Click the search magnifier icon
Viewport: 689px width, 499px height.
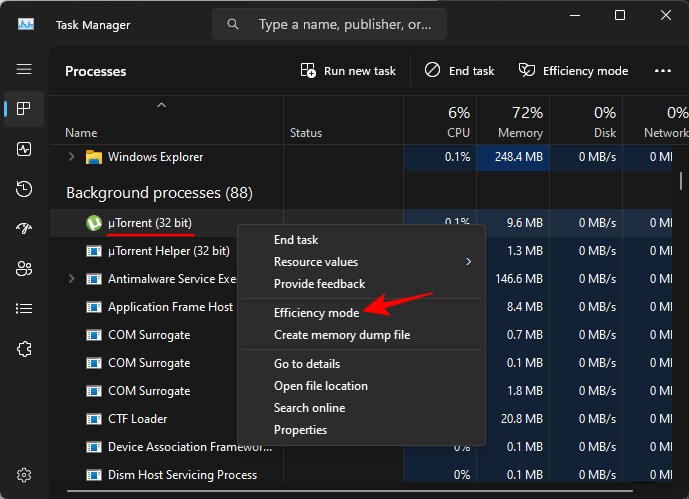pyautogui.click(x=233, y=24)
